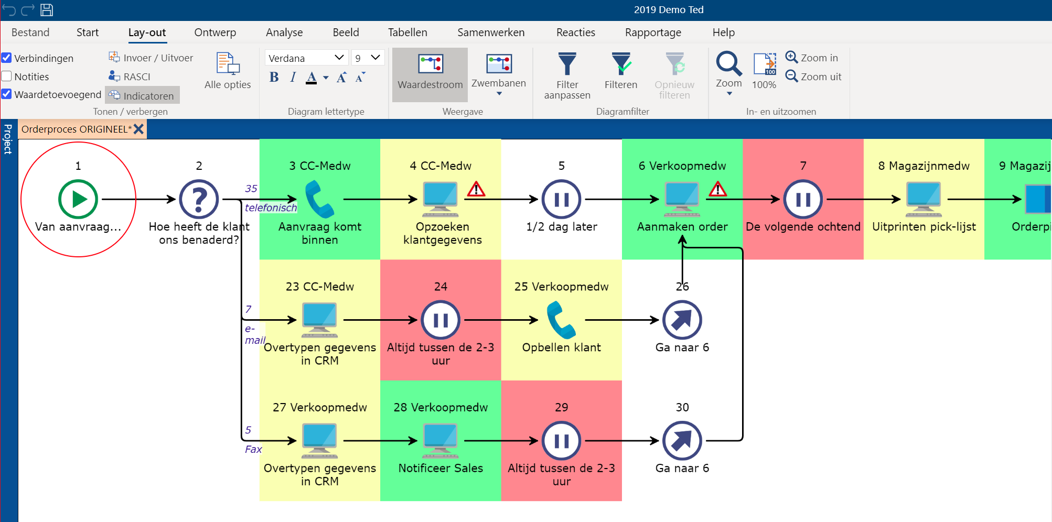Select the Zwembanen view icon
Image resolution: width=1052 pixels, height=522 pixels.
point(498,64)
